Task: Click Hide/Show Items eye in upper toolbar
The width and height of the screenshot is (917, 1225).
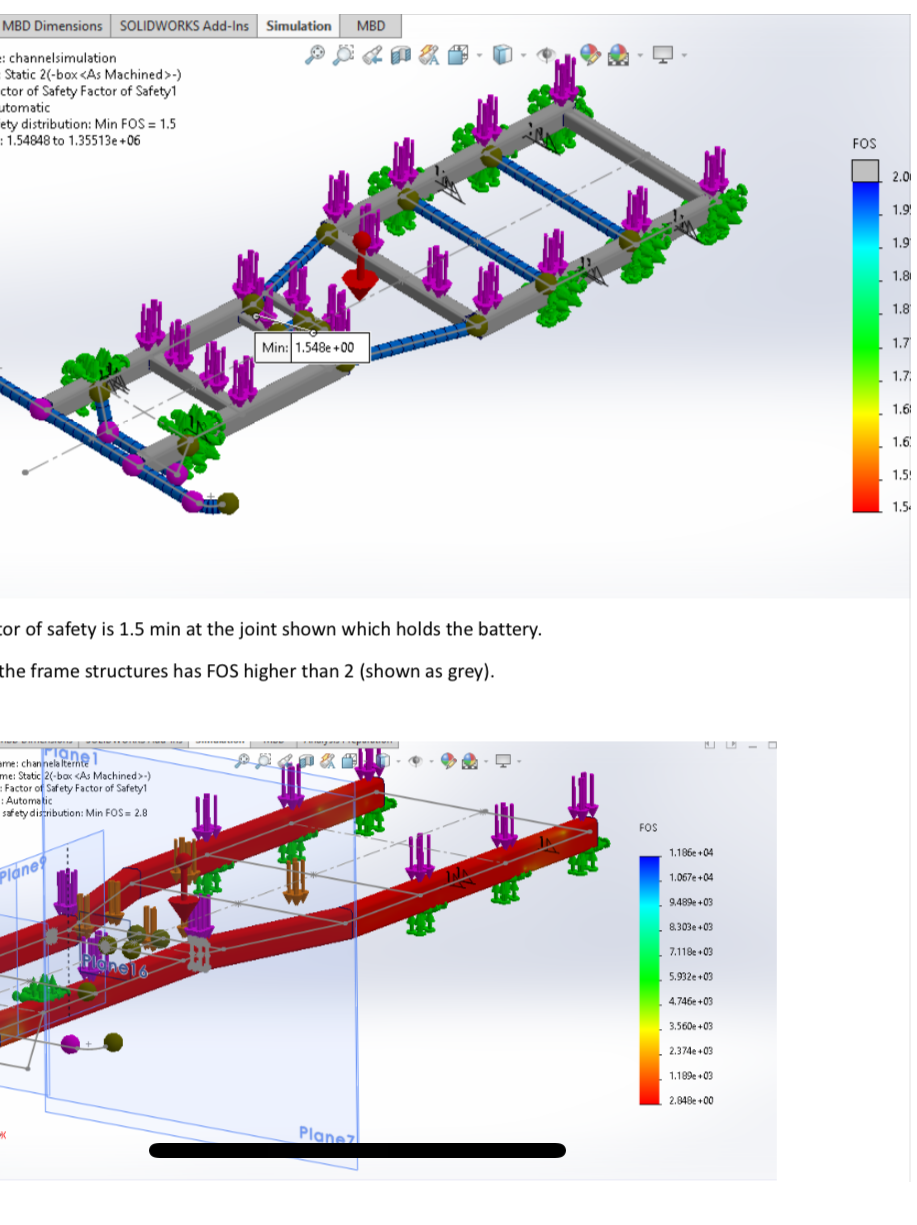Action: click(x=546, y=54)
